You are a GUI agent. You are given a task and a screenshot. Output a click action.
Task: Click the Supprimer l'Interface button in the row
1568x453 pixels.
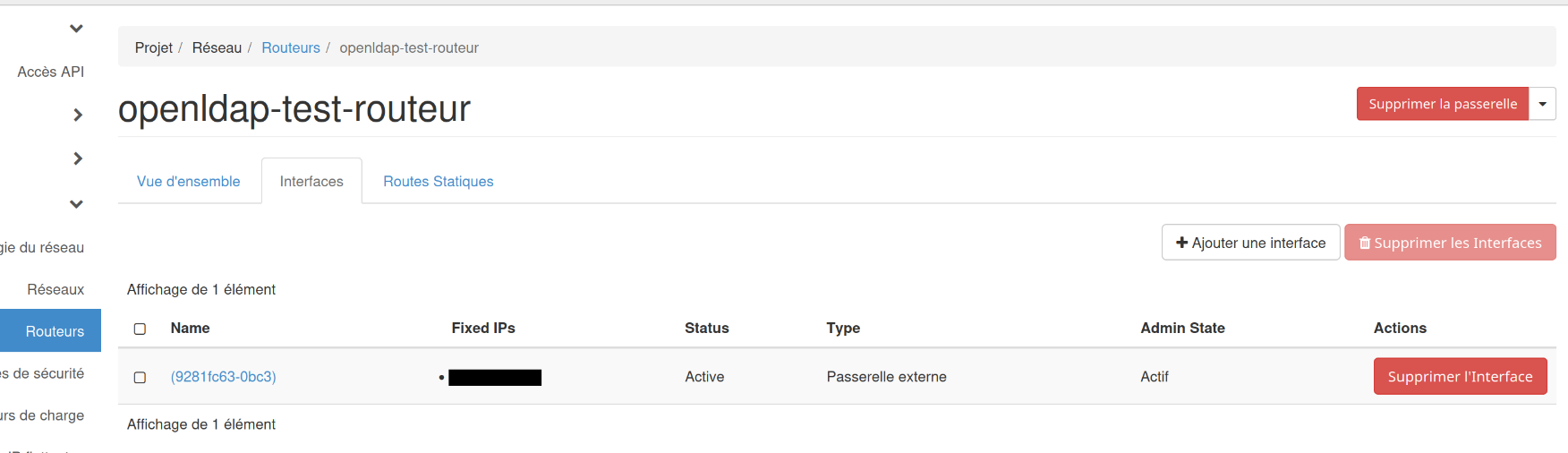pyautogui.click(x=1460, y=377)
